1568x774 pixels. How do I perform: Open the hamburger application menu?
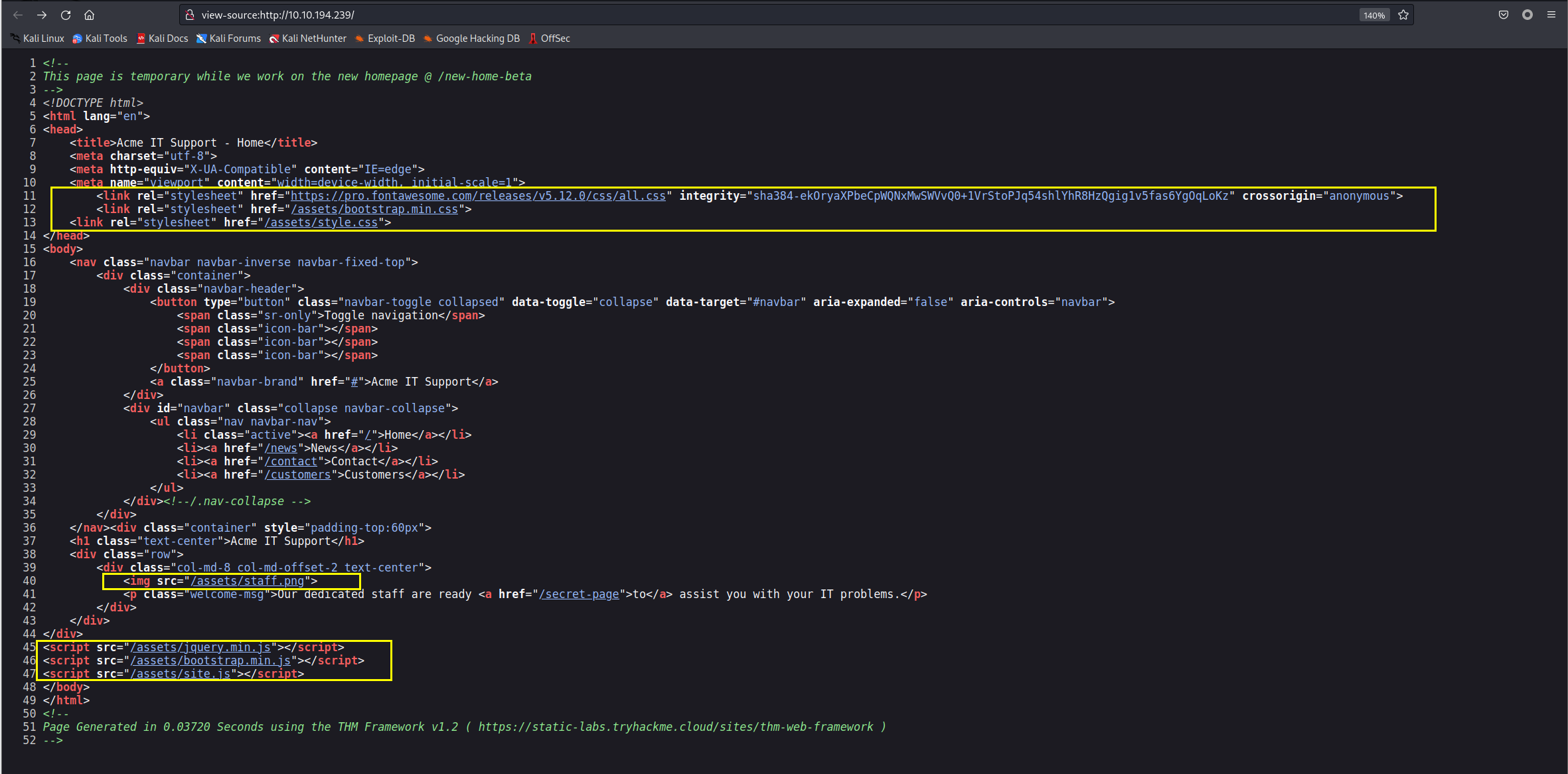point(1551,15)
